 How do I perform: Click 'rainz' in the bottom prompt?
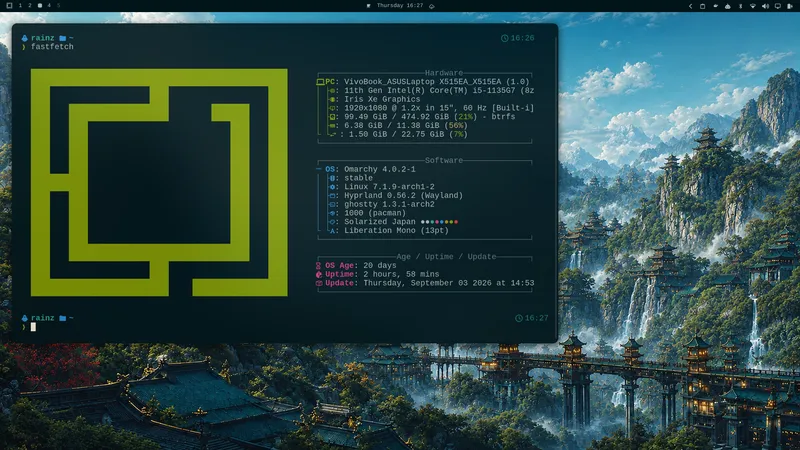click(42, 318)
